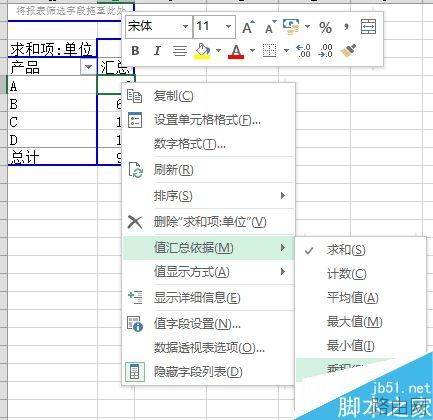Click the increase decimal places icon
This screenshot has height=420, width=433.
303,51
